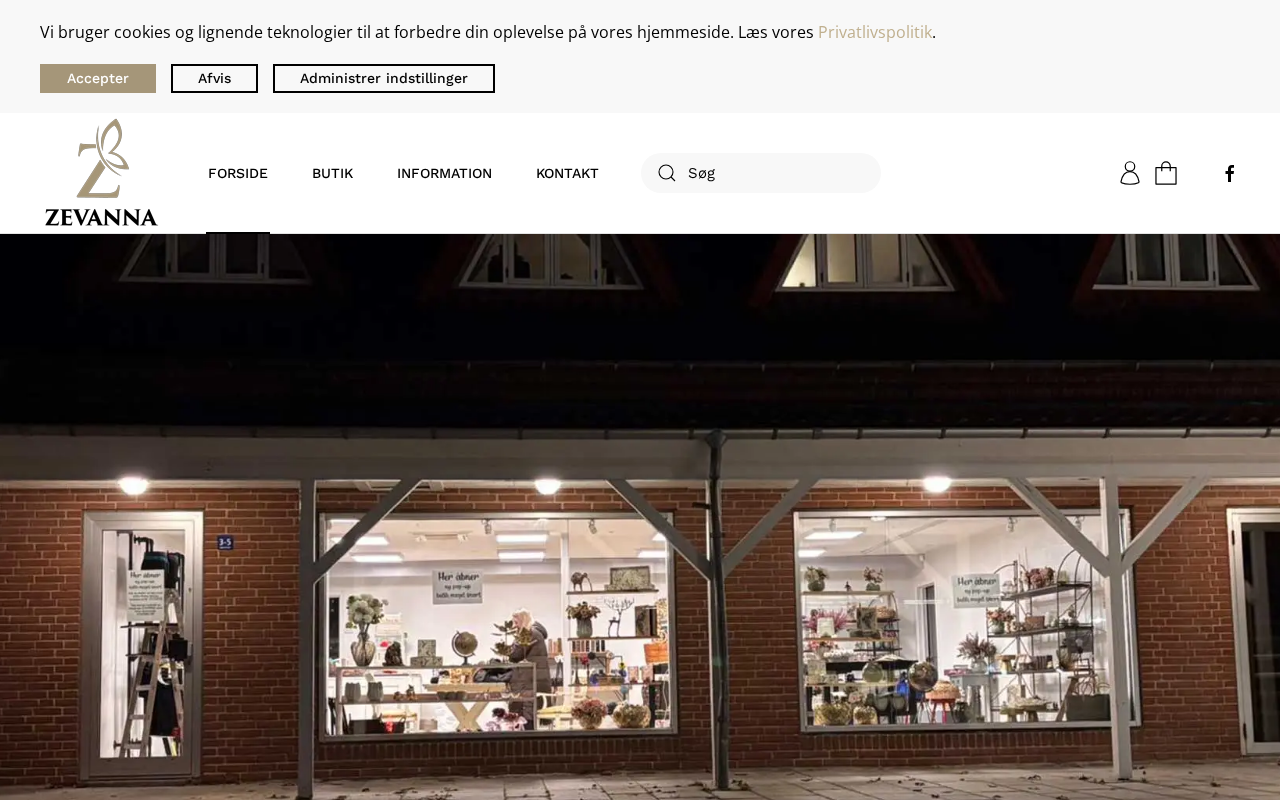Accept cookies with the Accepter button

pos(98,78)
